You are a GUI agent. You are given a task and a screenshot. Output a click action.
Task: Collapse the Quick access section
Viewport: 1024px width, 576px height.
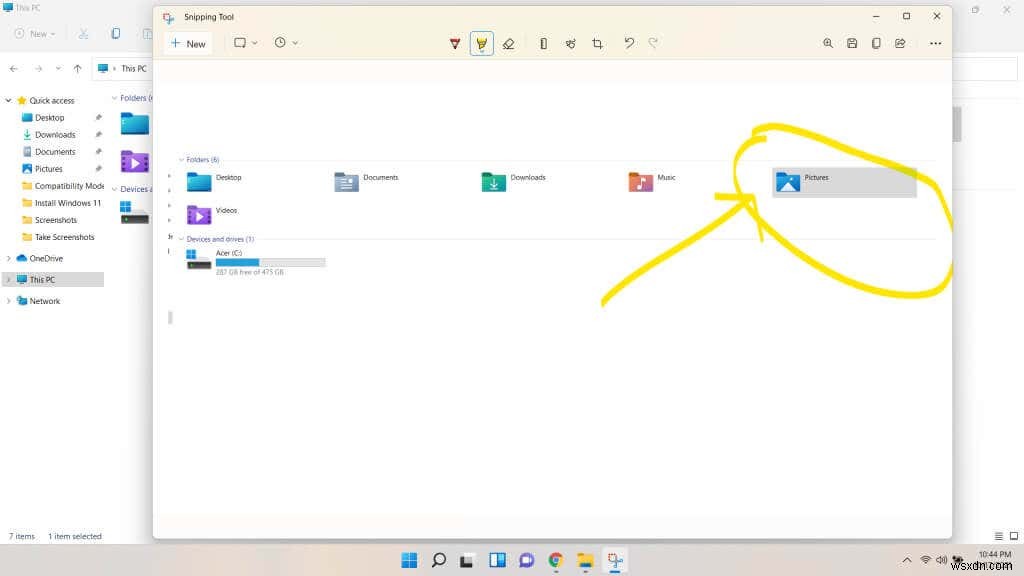(8, 100)
